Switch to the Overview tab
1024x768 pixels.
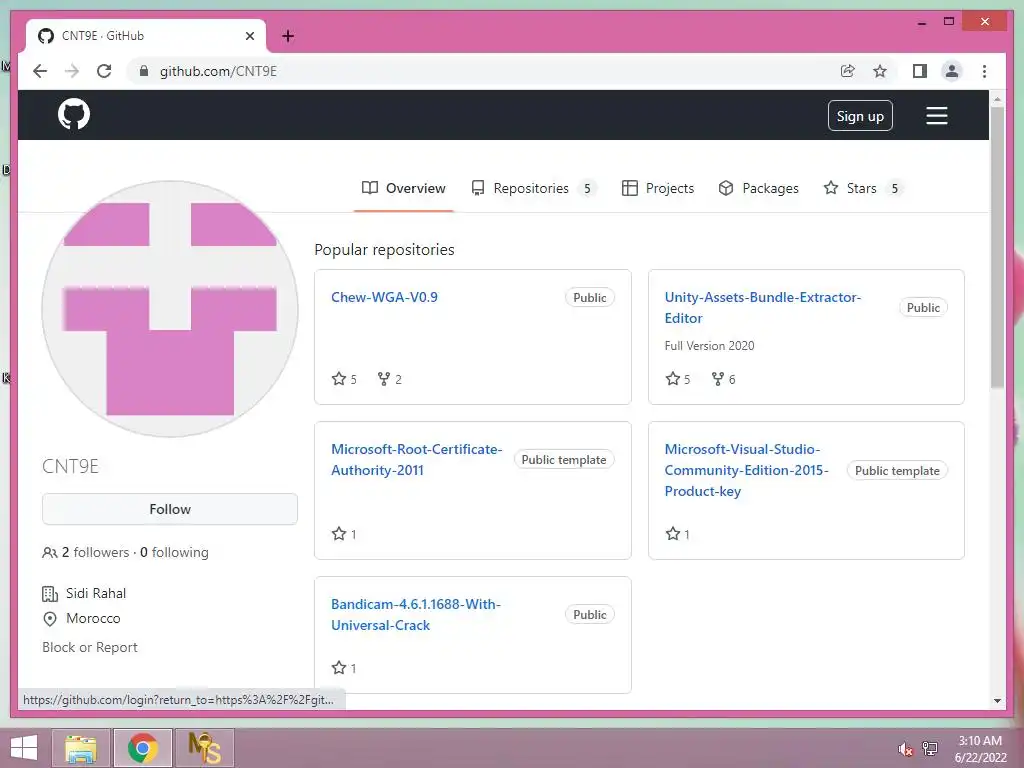(404, 188)
